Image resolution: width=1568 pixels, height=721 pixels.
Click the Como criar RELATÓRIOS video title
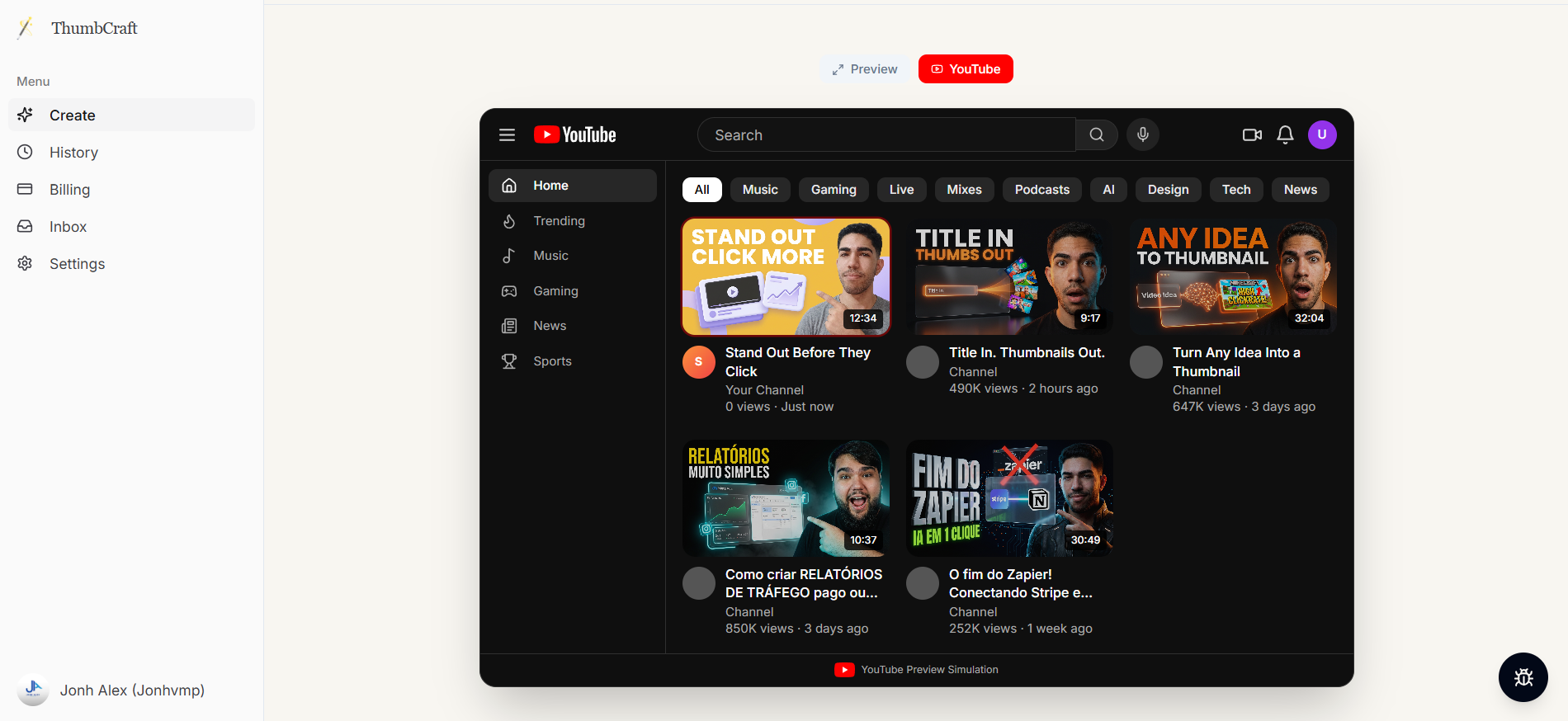pos(804,583)
